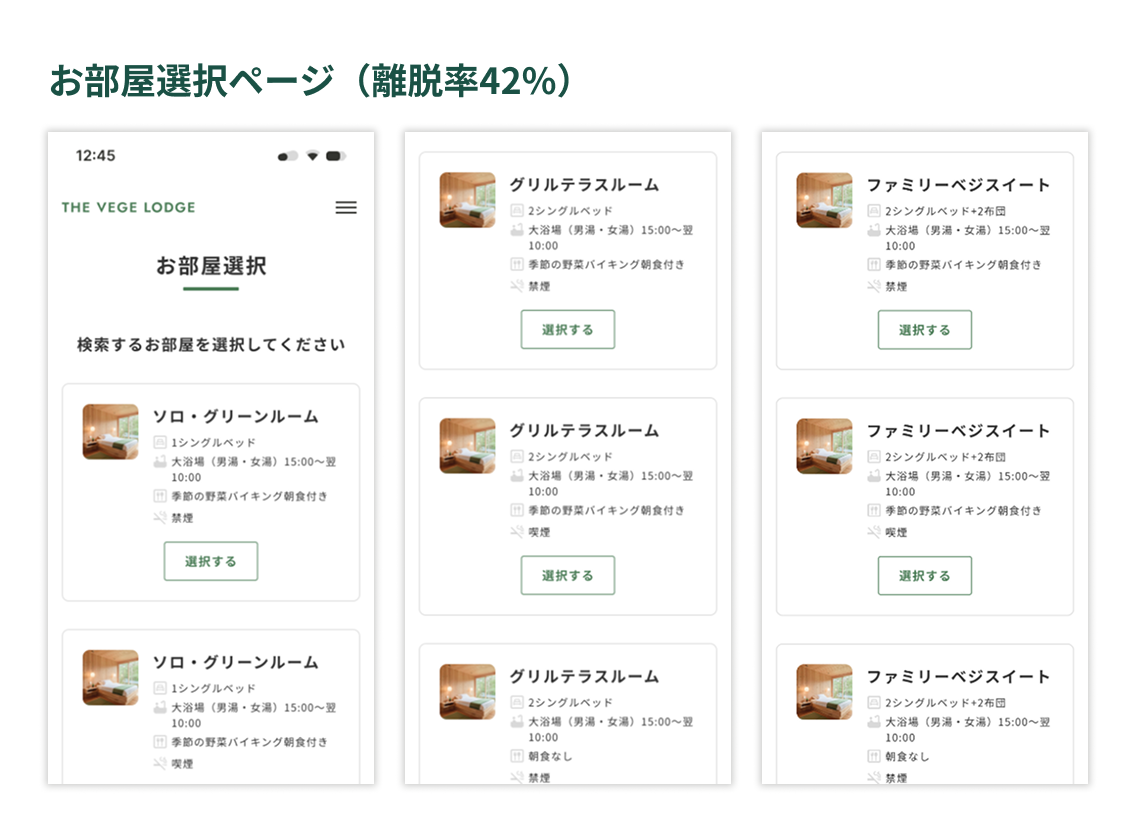The width and height of the screenshot is (1136, 832).
Task: Open room photo of 喫煙 ファミリーベジスイート
Action: [x=824, y=446]
